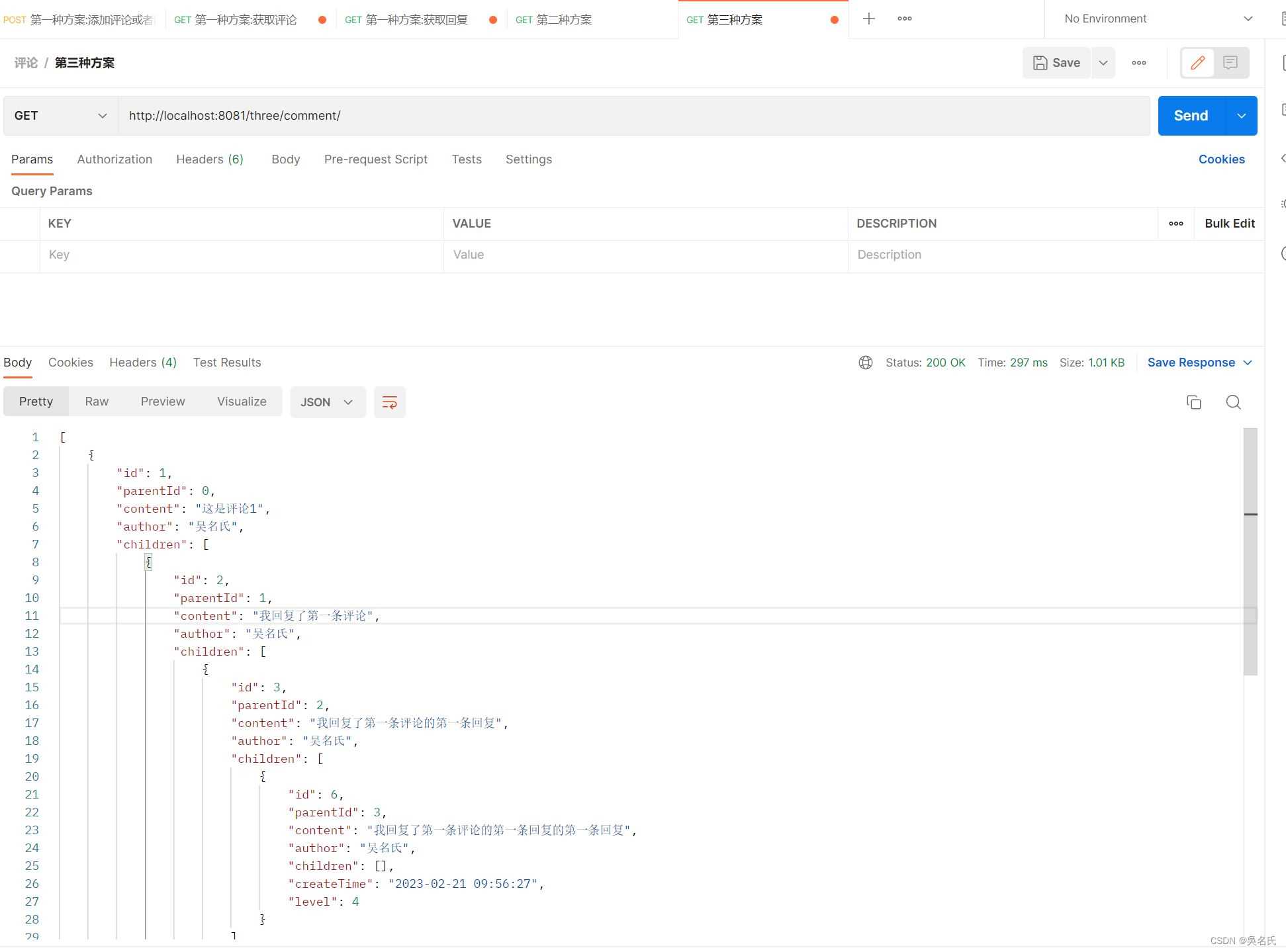The width and height of the screenshot is (1286, 952).
Task: Switch response view to Raw
Action: (x=97, y=402)
